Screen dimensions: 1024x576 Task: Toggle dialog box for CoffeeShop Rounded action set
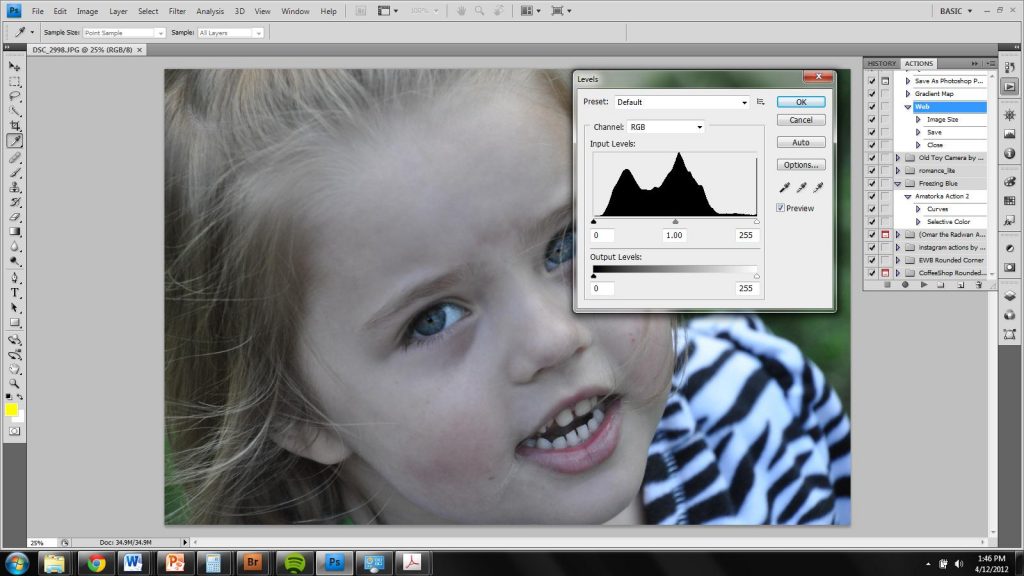tap(885, 273)
